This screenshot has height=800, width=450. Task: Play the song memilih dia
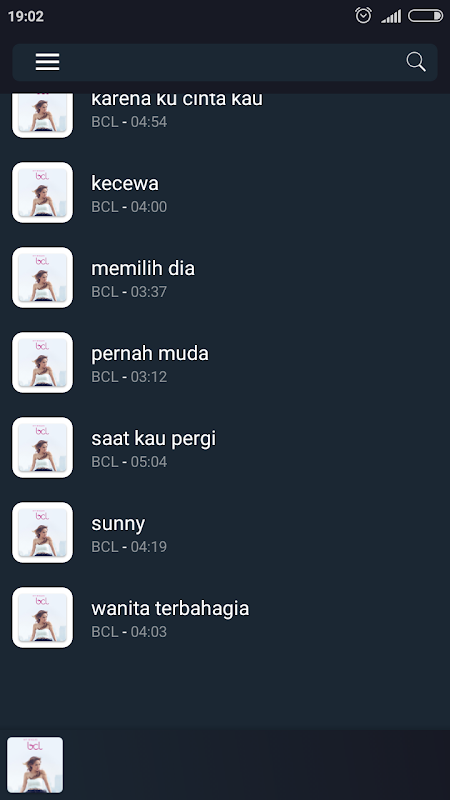(x=225, y=278)
